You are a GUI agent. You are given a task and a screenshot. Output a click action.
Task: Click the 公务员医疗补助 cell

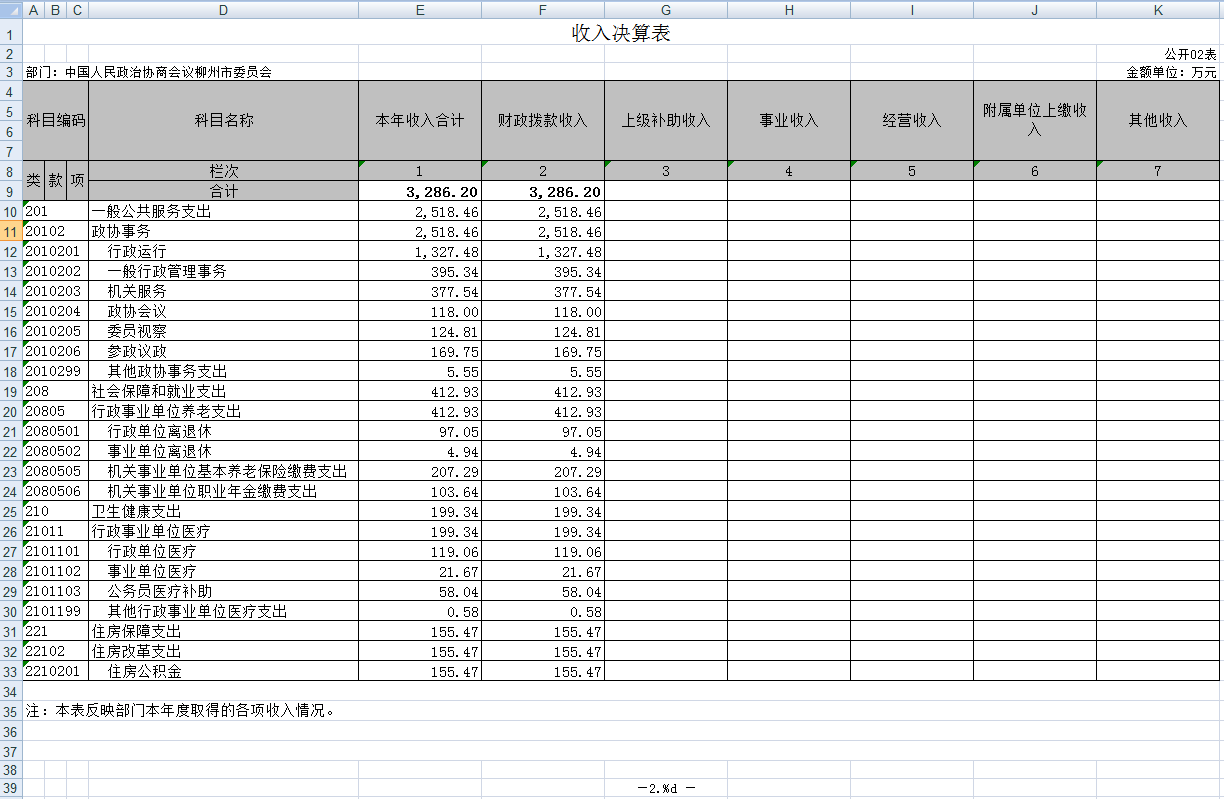tap(224, 591)
